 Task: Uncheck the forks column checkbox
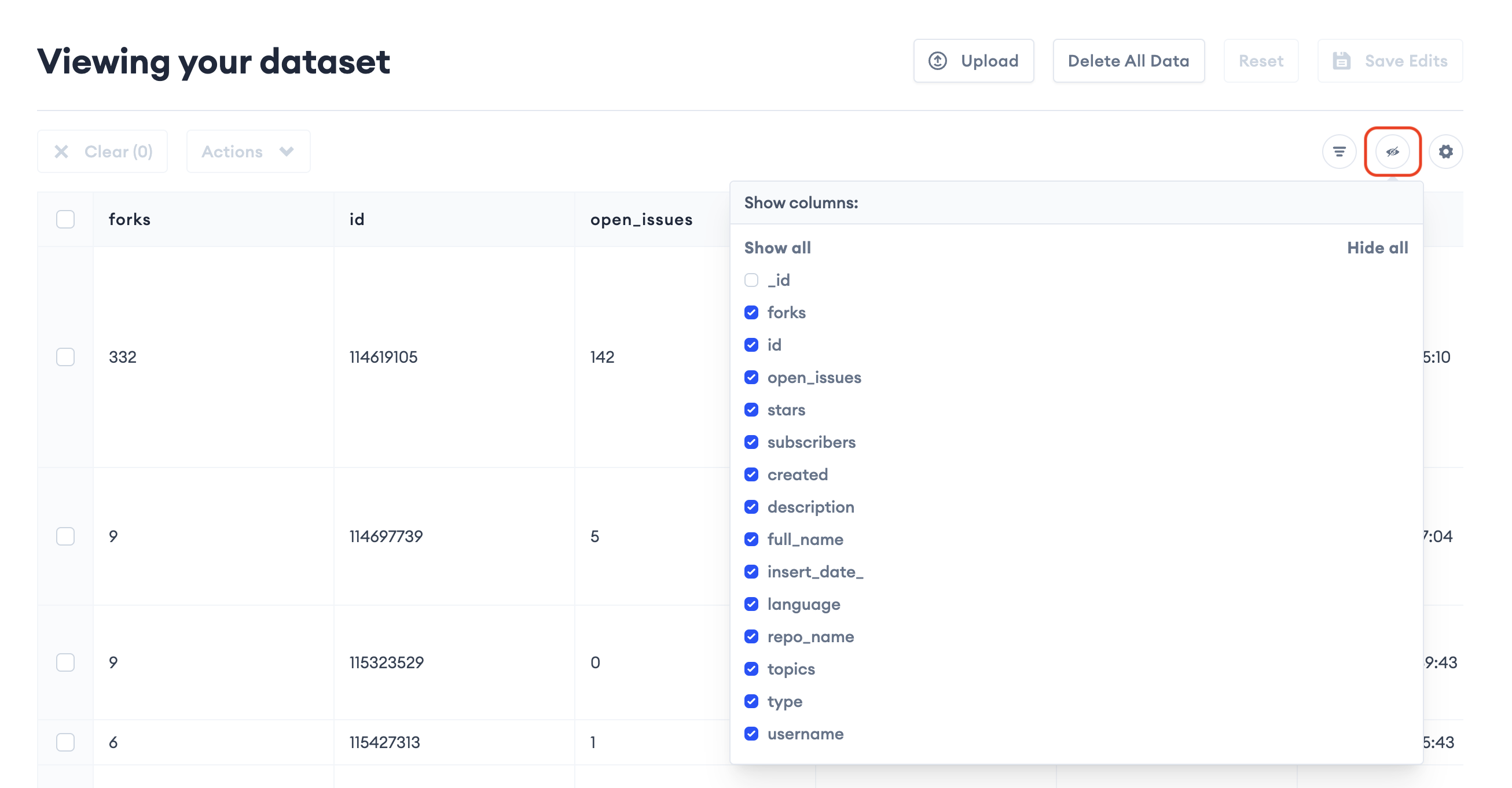tap(751, 313)
